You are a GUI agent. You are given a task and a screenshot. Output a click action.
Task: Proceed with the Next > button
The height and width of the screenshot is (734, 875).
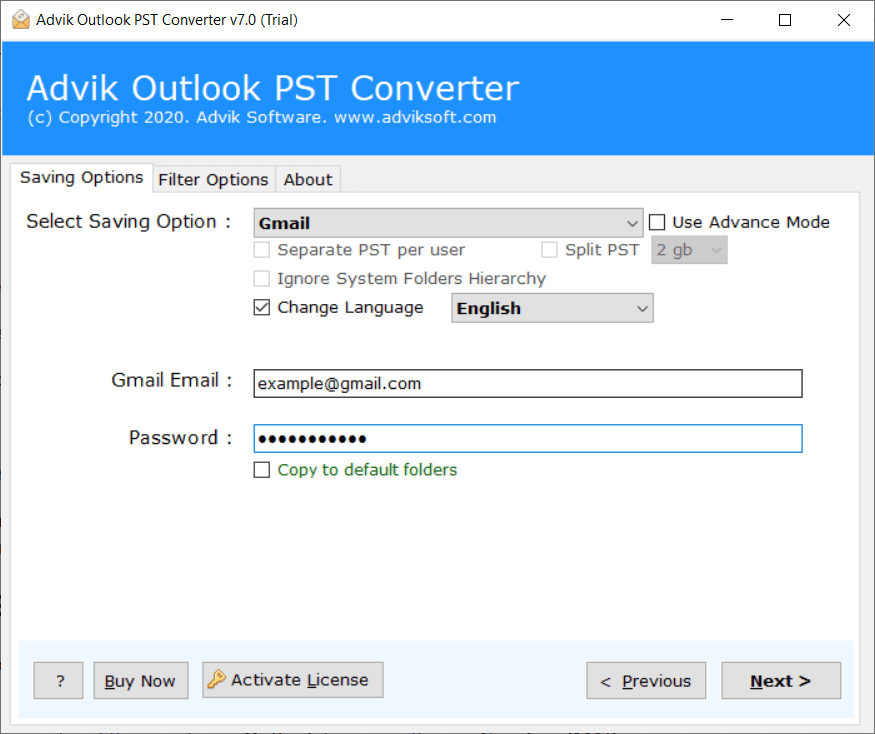781,680
